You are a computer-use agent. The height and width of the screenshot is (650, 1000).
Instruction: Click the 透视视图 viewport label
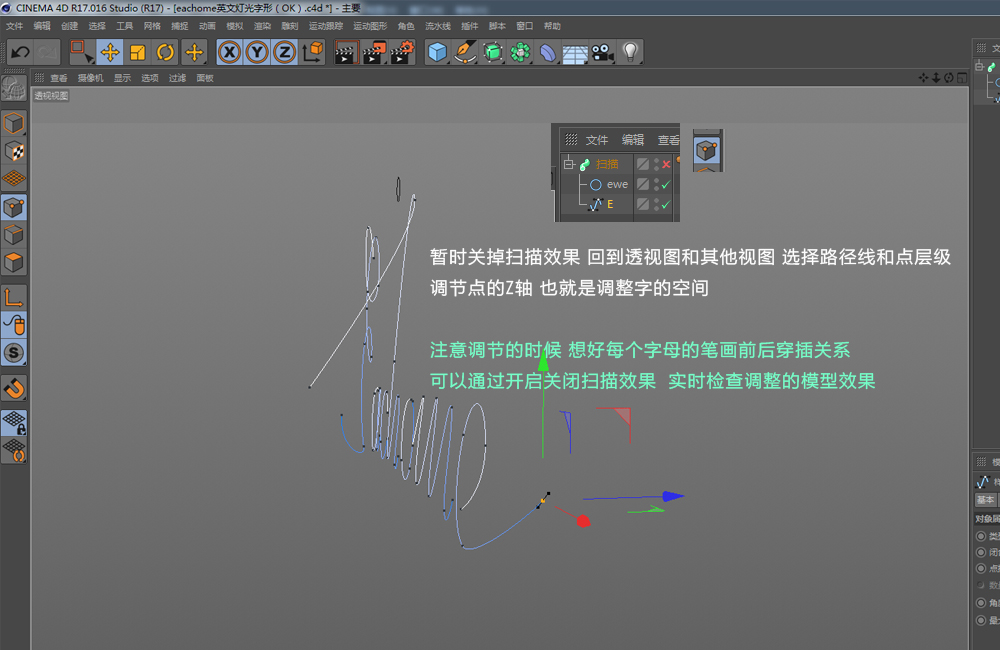[51, 96]
